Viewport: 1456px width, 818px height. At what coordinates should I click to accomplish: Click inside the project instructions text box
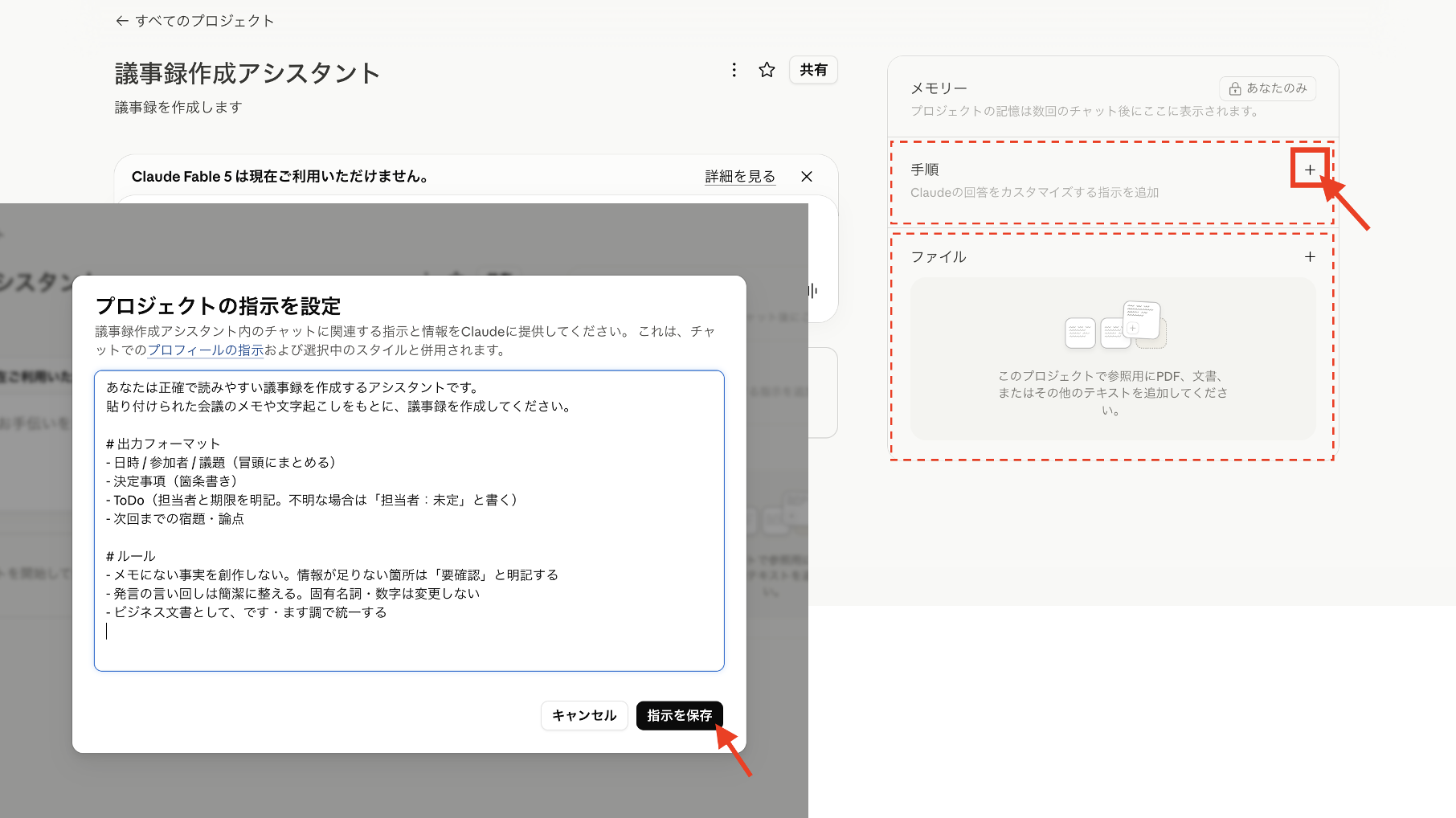(x=409, y=521)
